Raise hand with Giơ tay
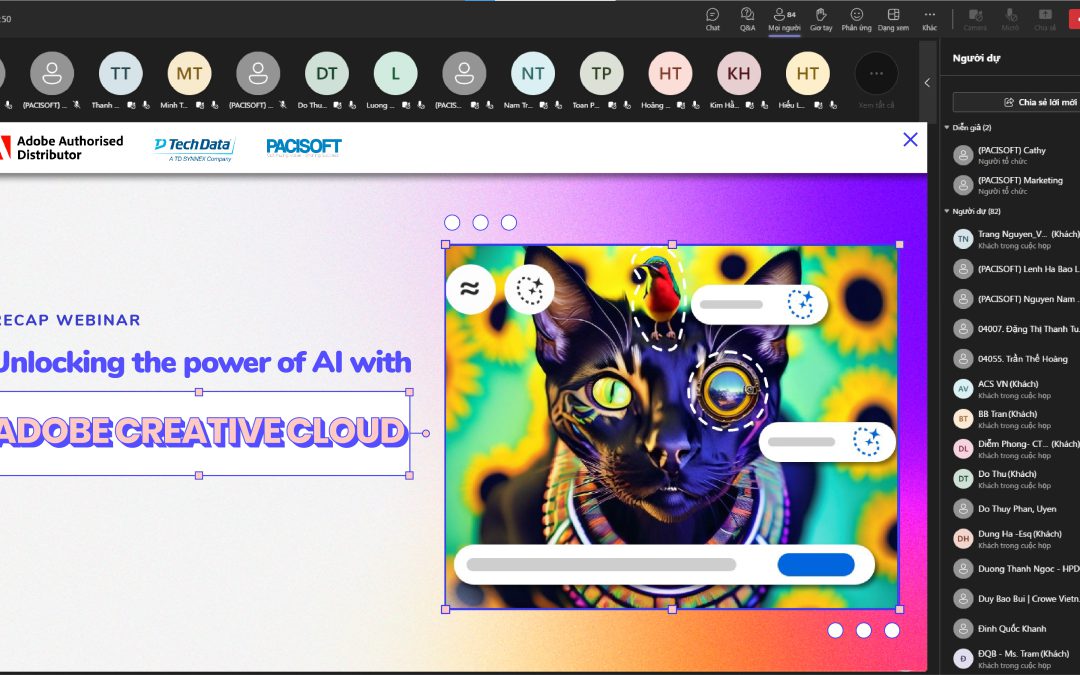 pos(821,19)
